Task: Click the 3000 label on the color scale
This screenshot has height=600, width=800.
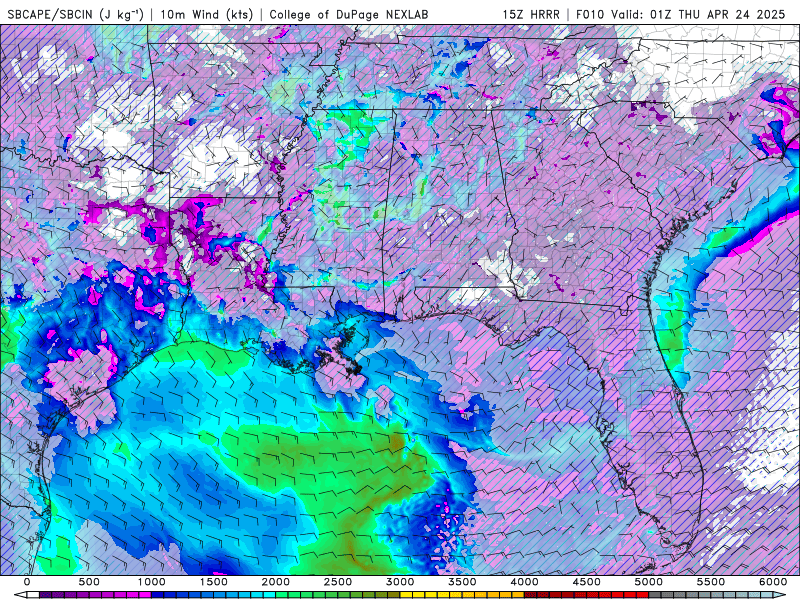Action: (400, 582)
